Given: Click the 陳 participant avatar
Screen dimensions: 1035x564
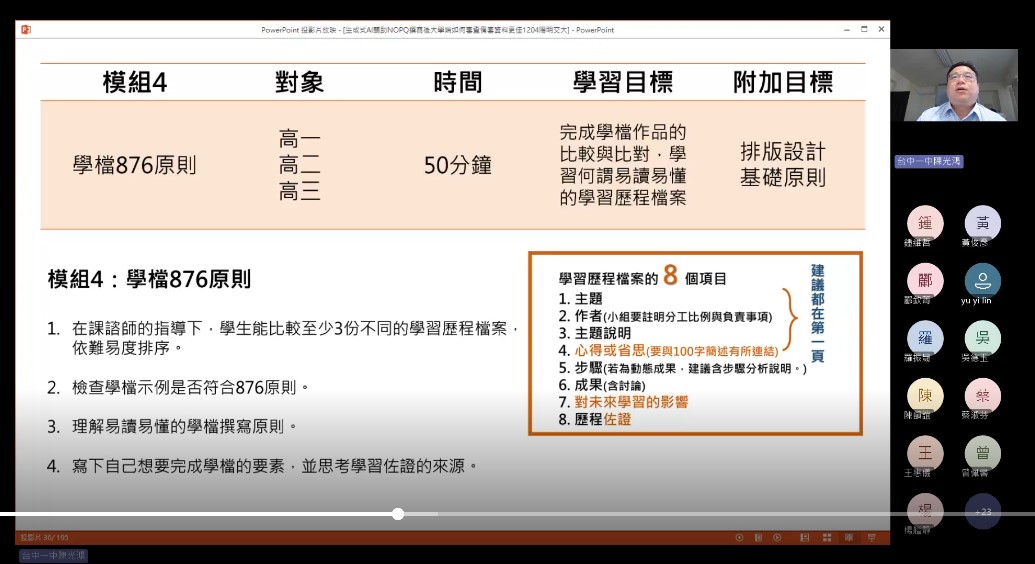Looking at the screenshot, I should 925,396.
